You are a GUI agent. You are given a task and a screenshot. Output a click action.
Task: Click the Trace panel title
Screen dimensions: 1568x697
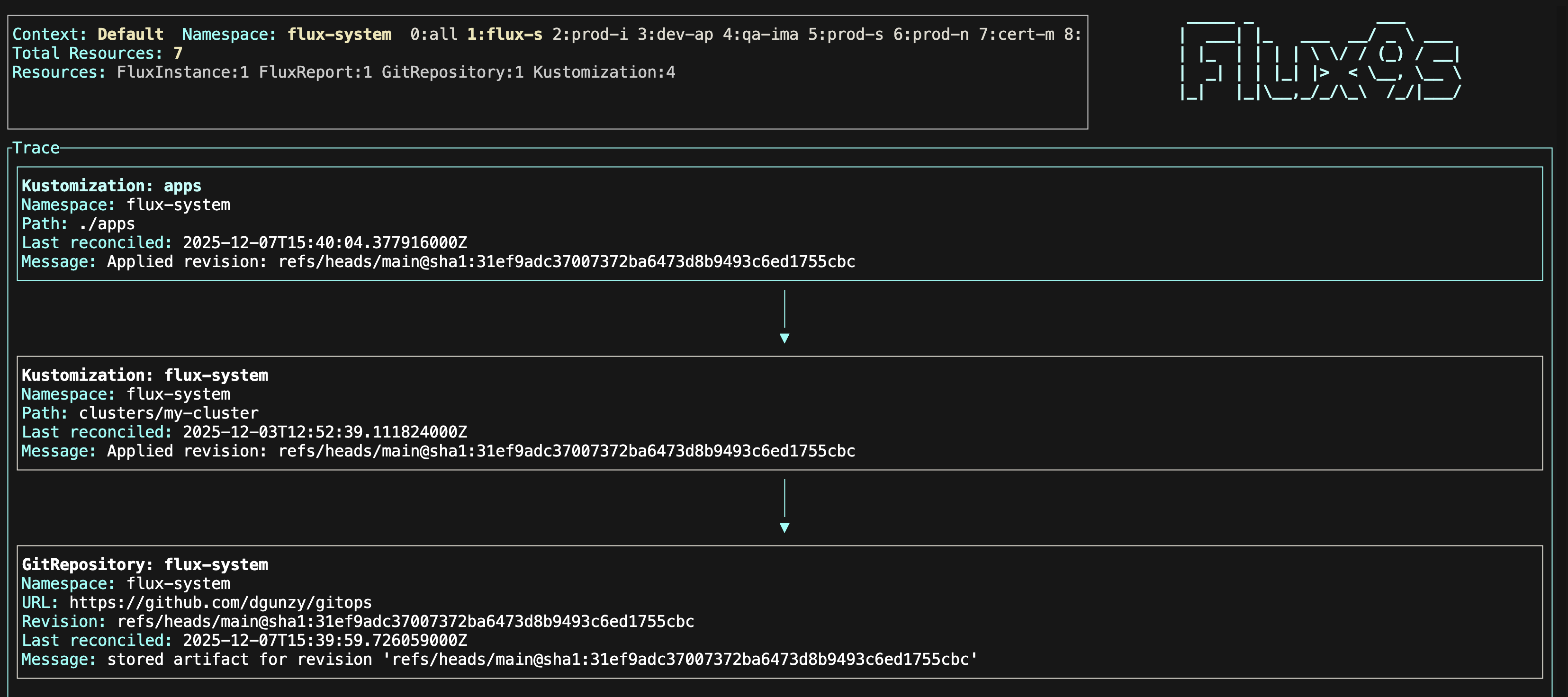pos(36,148)
